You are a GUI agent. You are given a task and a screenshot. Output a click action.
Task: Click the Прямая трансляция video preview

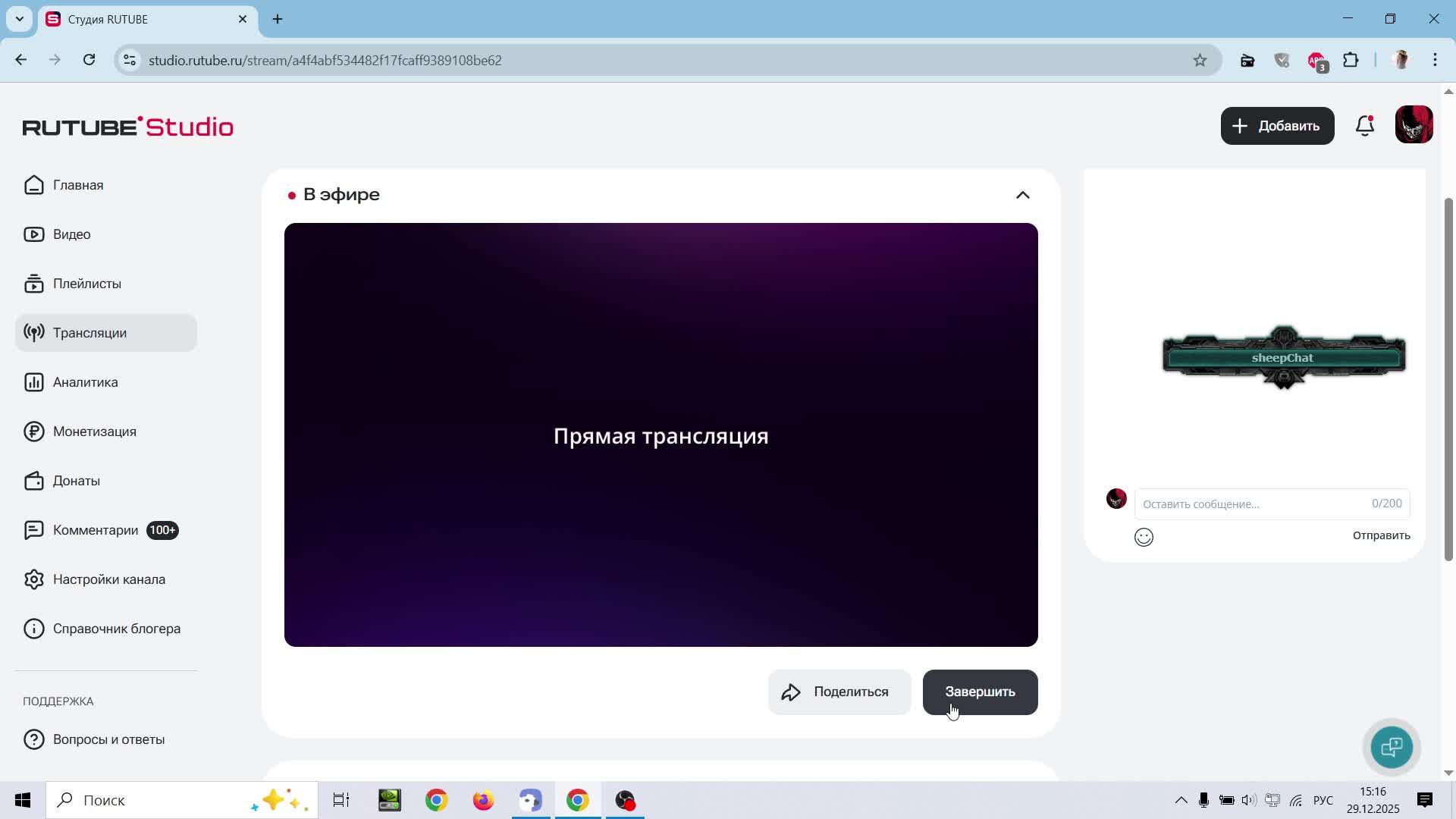661,435
